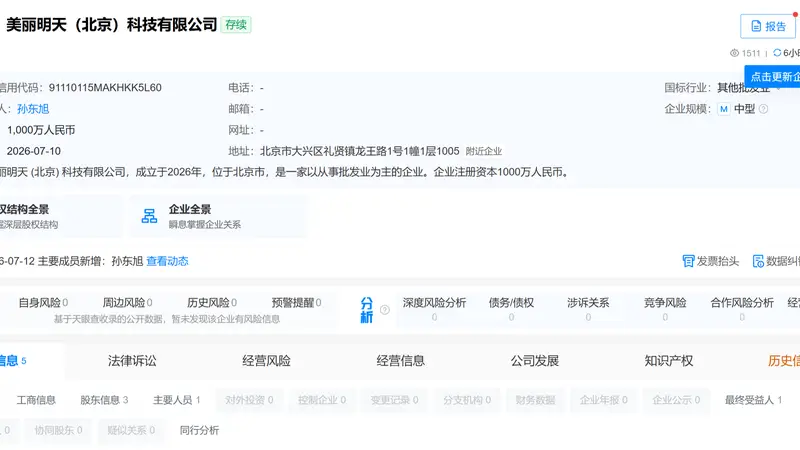Select 协同股东 0 sub-tab

[x=58, y=430]
